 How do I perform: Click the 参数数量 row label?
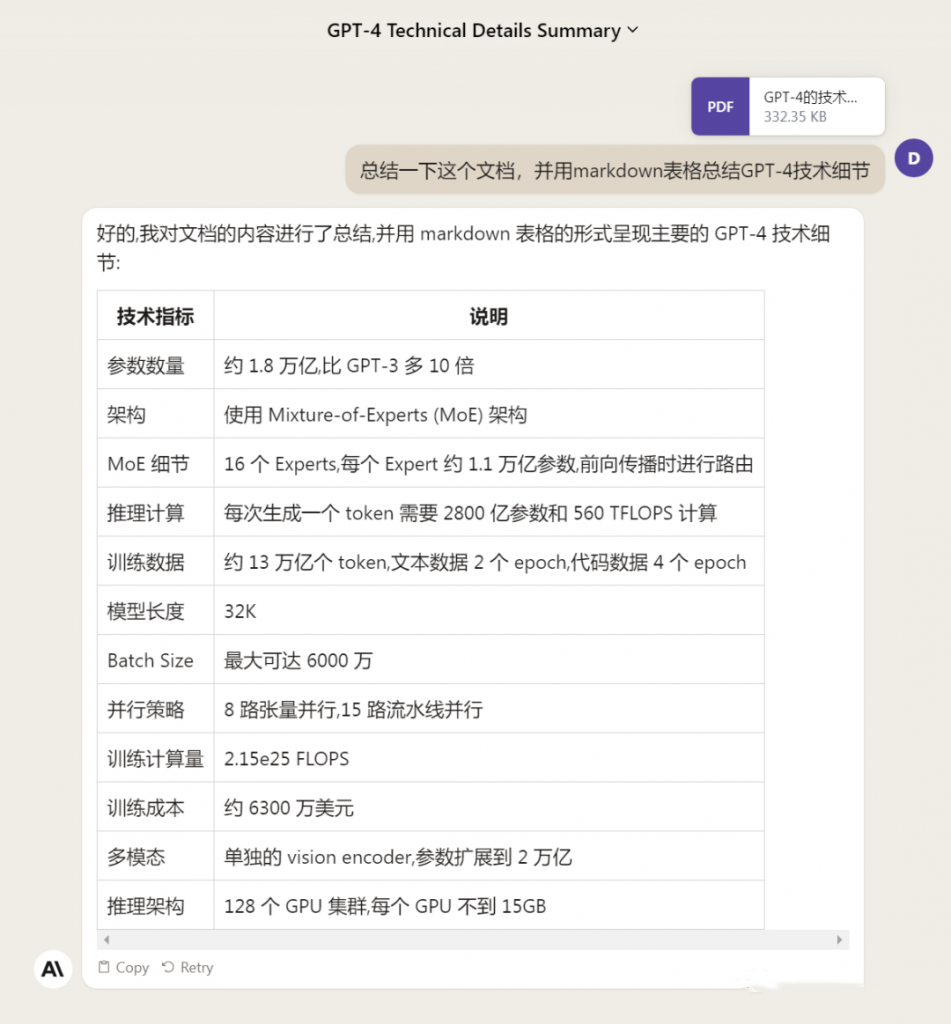coord(146,365)
